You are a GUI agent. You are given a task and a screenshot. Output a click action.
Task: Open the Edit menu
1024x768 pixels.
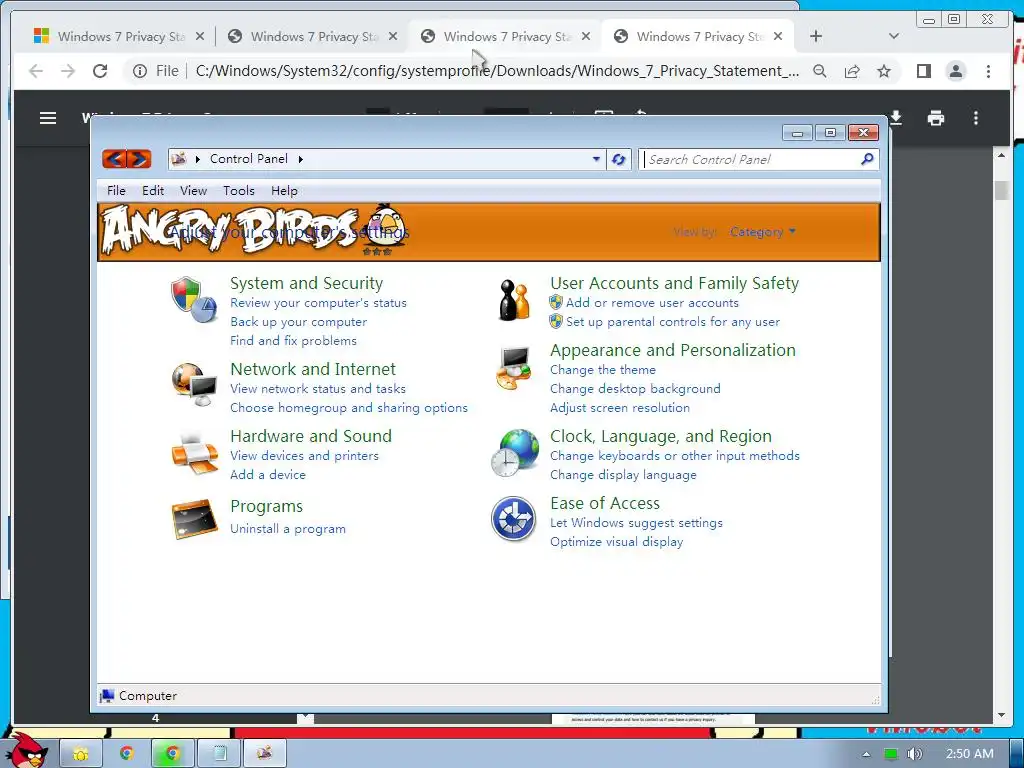153,191
